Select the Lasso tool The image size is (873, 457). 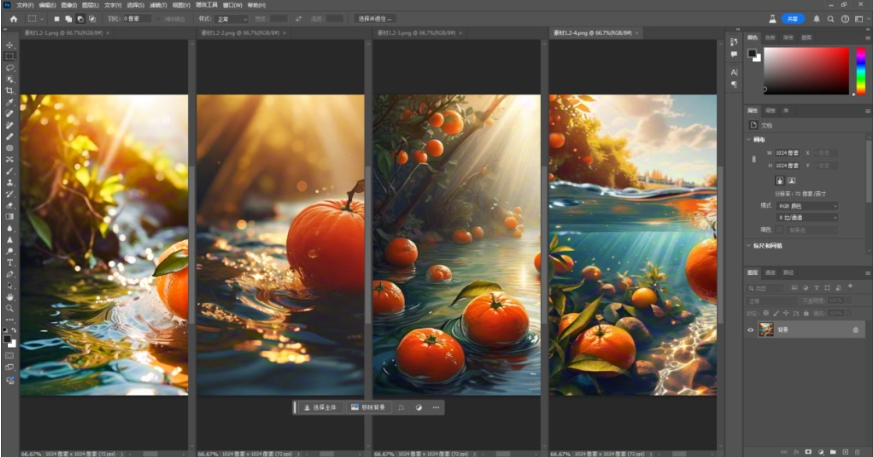[10, 67]
